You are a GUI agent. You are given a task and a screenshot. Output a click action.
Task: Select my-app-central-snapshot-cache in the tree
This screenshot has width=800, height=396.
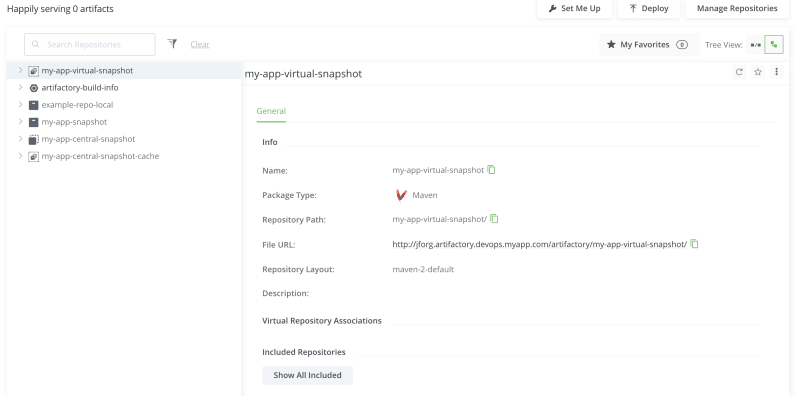tap(100, 156)
